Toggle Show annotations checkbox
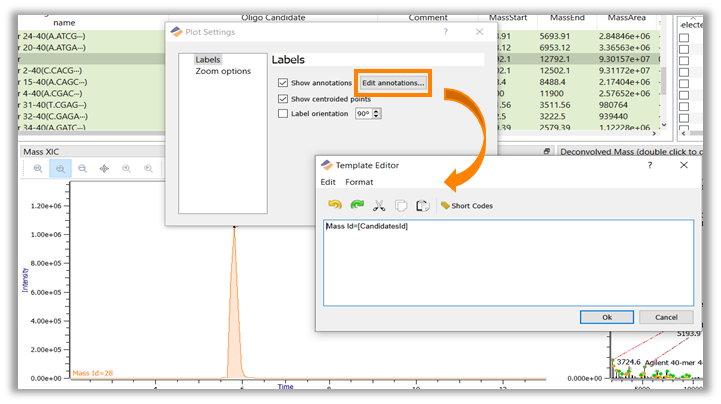721x404 pixels. click(283, 83)
